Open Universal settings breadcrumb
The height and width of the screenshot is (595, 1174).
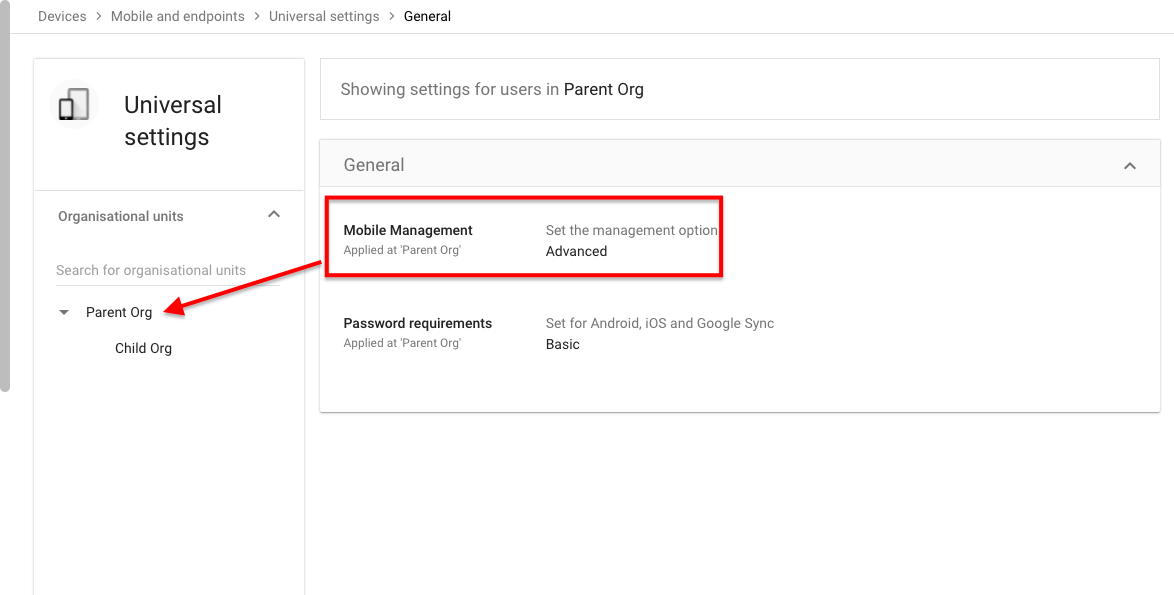tap(324, 16)
